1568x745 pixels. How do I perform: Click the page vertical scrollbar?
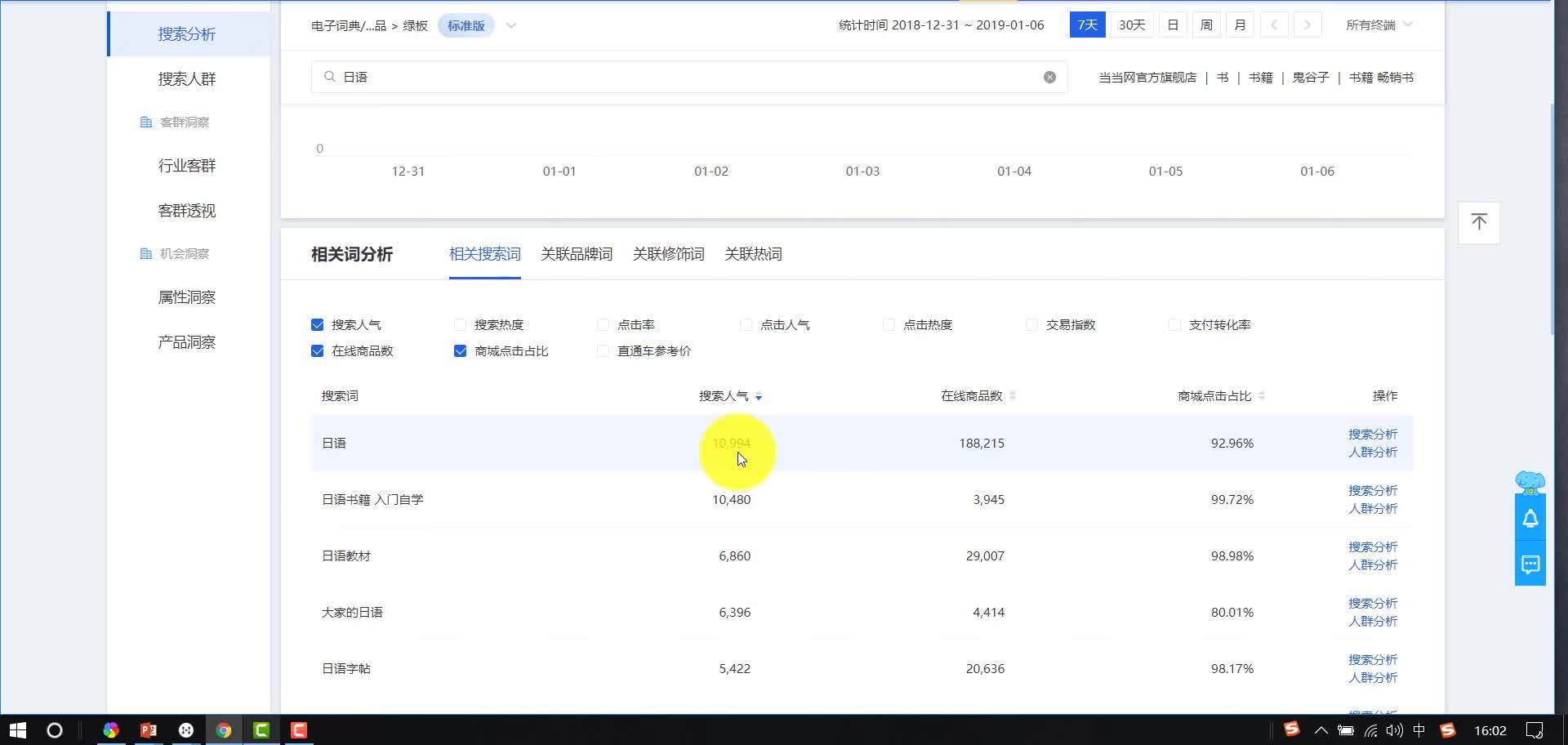[x=1552, y=221]
